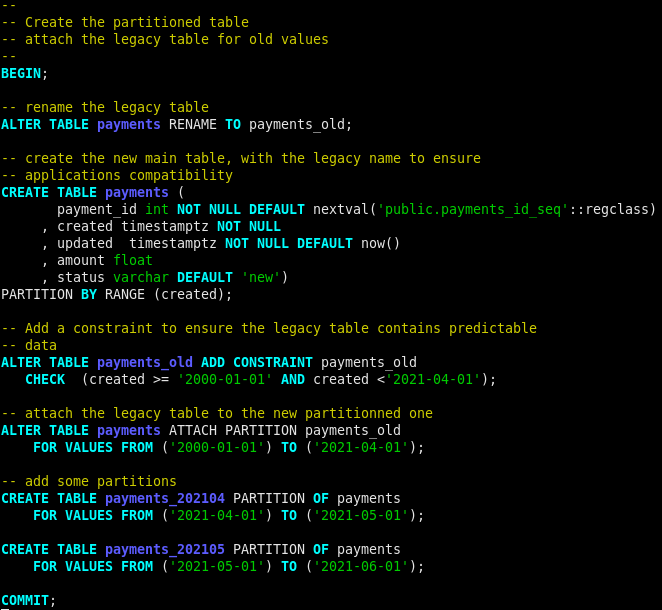This screenshot has height=610, width=662.
Task: Click the ADD CONSTRAINT keywords
Action: click(257, 362)
